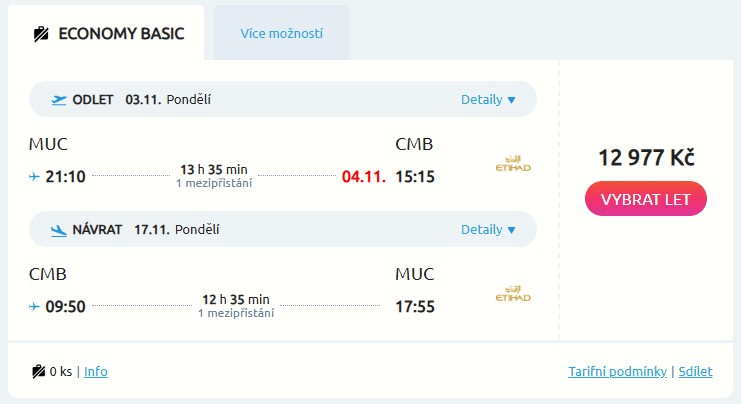741x404 pixels.
Task: Open the Info baggage link
Action: point(96,371)
